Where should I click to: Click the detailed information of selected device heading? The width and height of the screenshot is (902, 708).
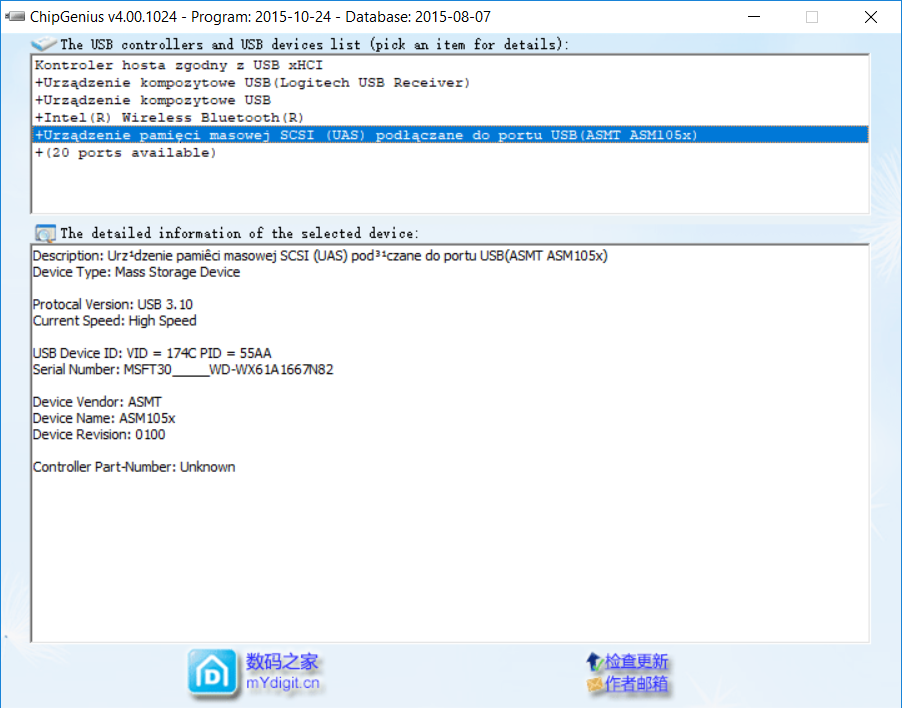[239, 233]
